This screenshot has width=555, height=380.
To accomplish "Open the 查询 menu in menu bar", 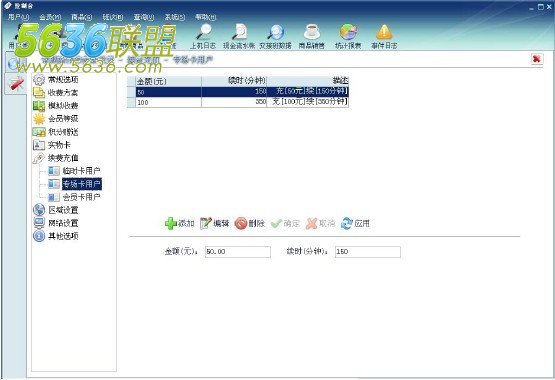I will 144,17.
